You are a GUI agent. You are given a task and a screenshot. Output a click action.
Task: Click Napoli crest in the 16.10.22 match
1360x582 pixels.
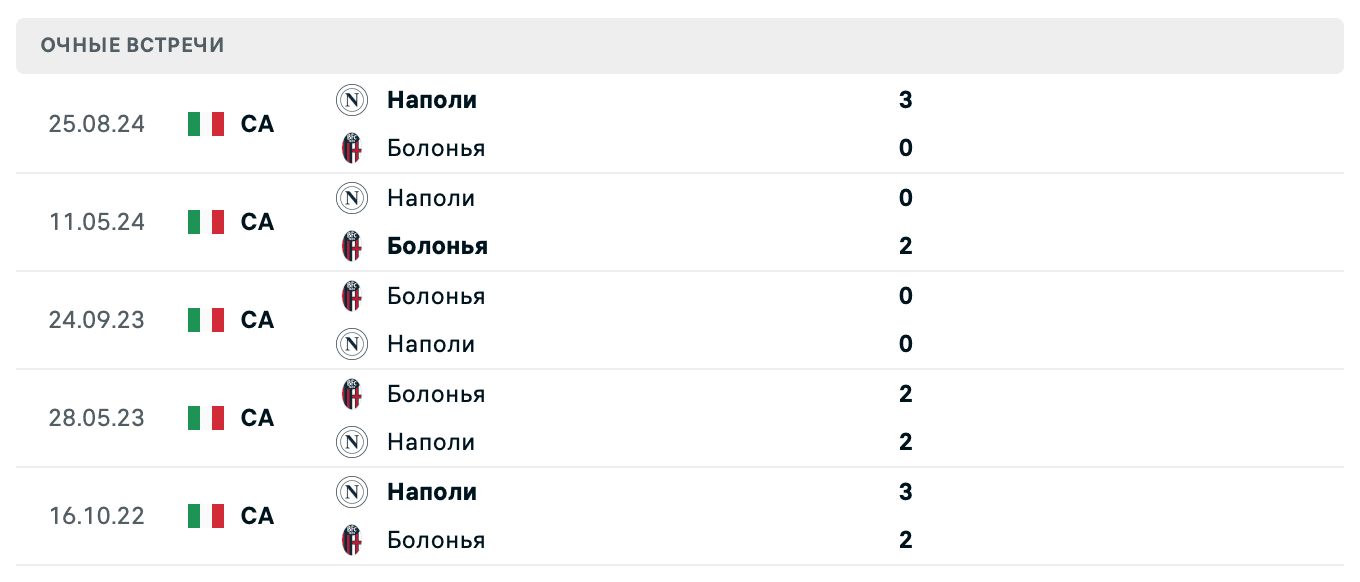pos(351,492)
